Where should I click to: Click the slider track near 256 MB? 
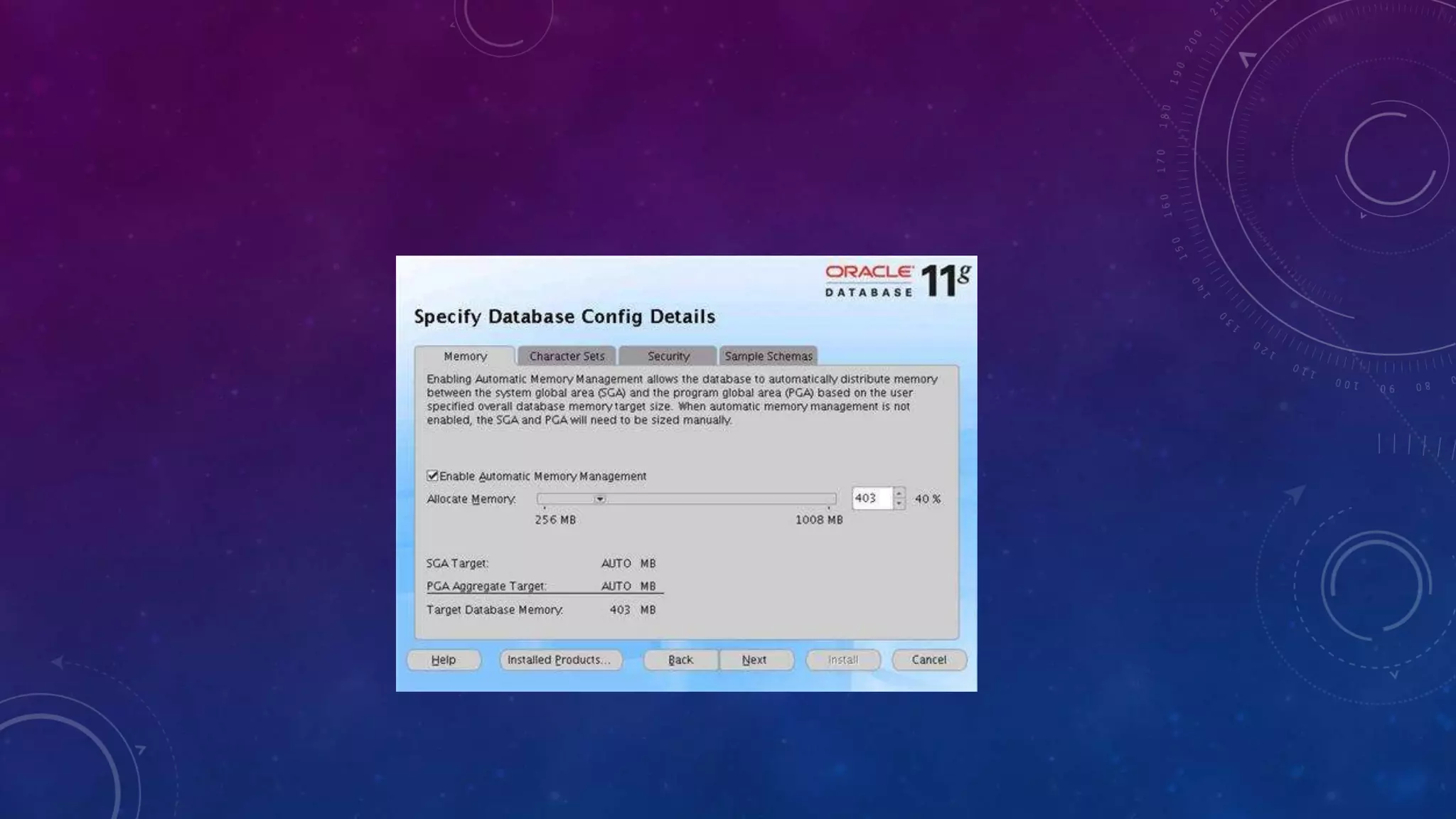click(551, 499)
